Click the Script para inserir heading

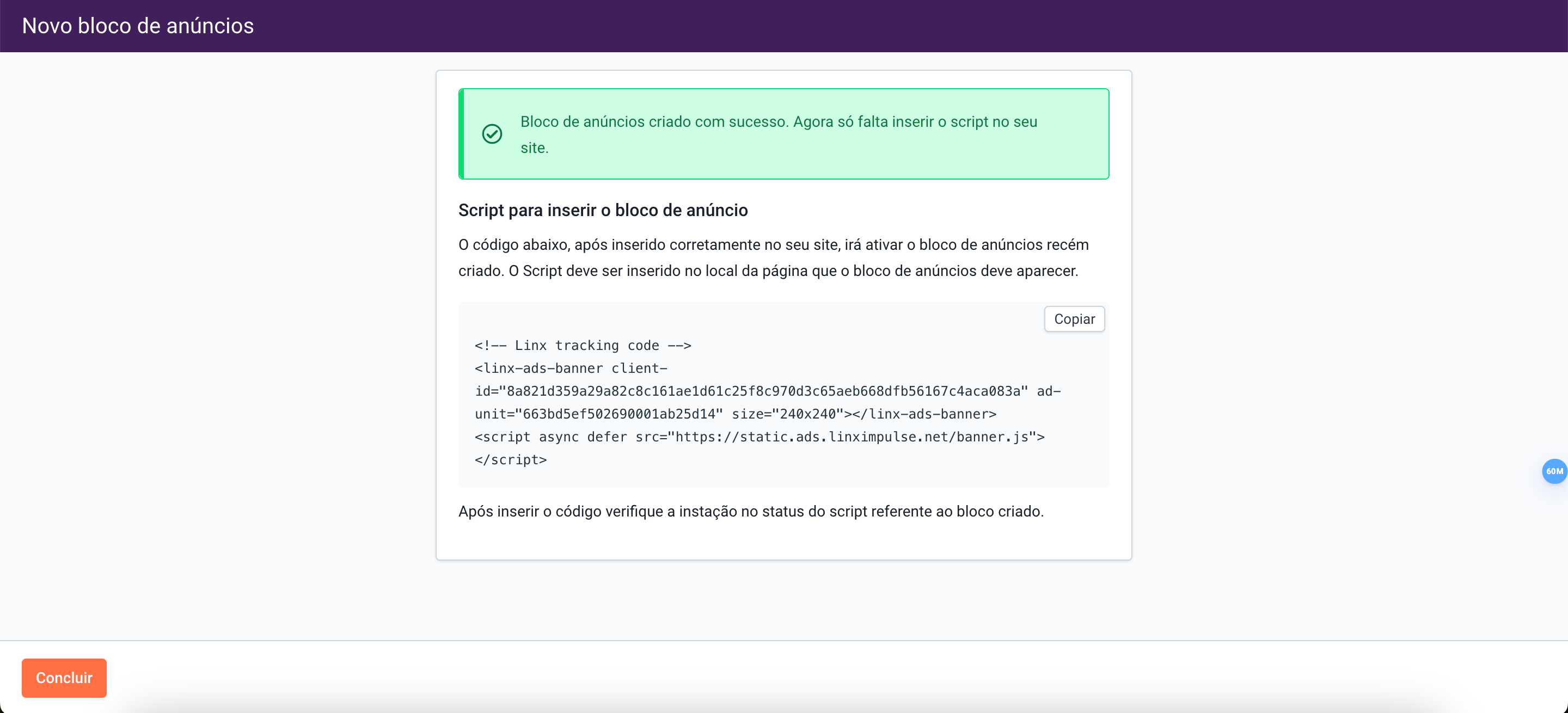603,210
